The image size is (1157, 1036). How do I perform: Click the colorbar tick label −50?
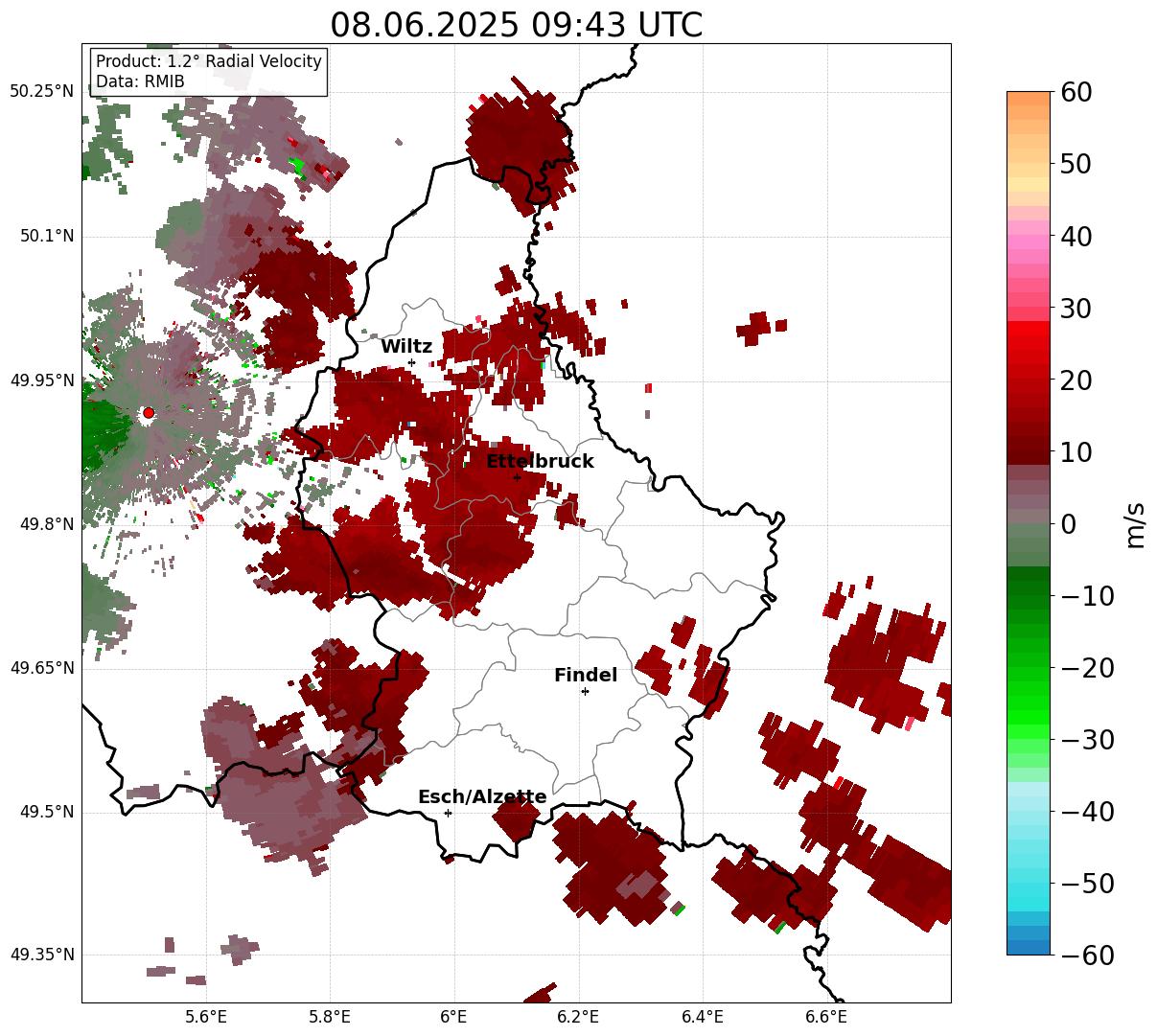[x=1087, y=884]
